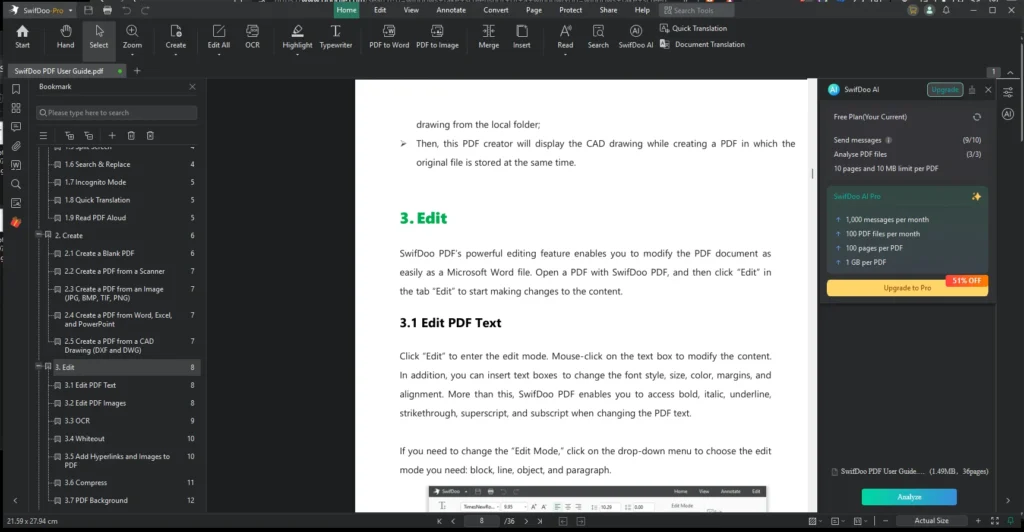Delete selected bookmark with first trash icon

coord(131,136)
